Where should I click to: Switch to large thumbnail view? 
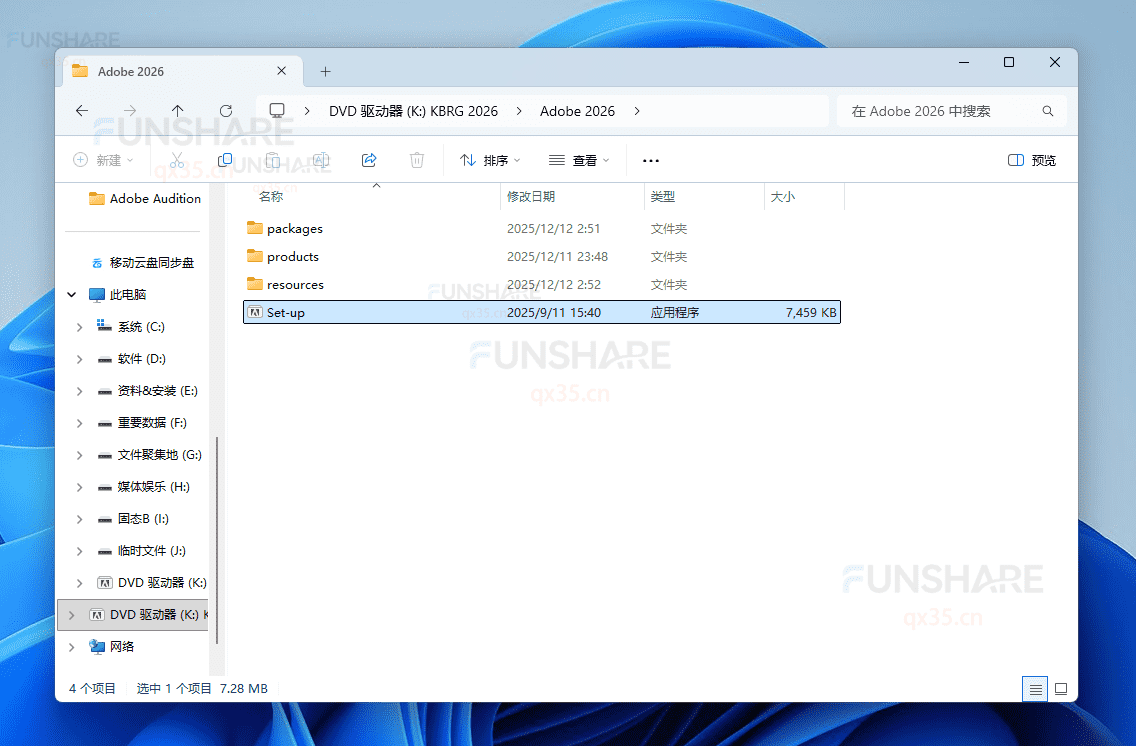(x=1061, y=688)
